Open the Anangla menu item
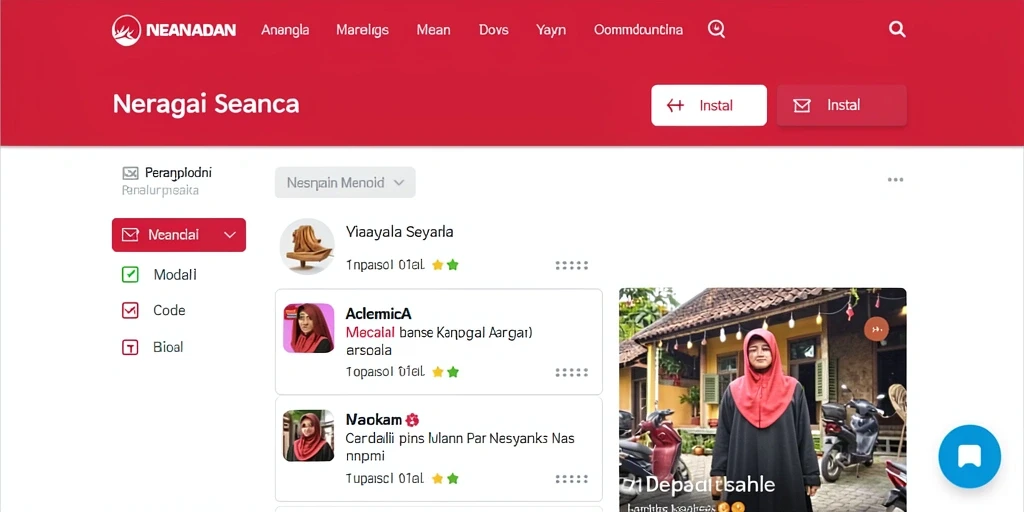This screenshot has height=512, width=1024. point(285,29)
